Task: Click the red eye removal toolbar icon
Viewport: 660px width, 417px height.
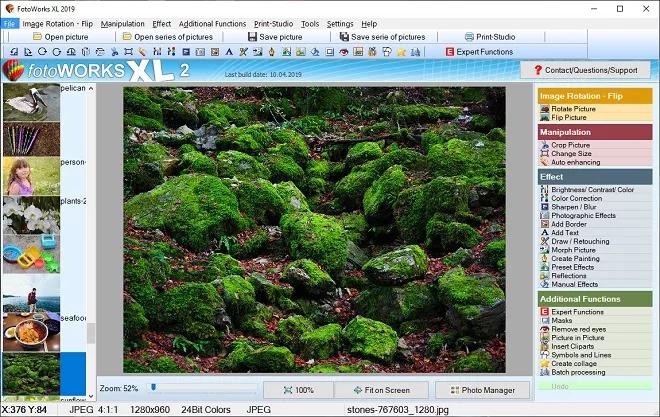Action: coord(343,52)
